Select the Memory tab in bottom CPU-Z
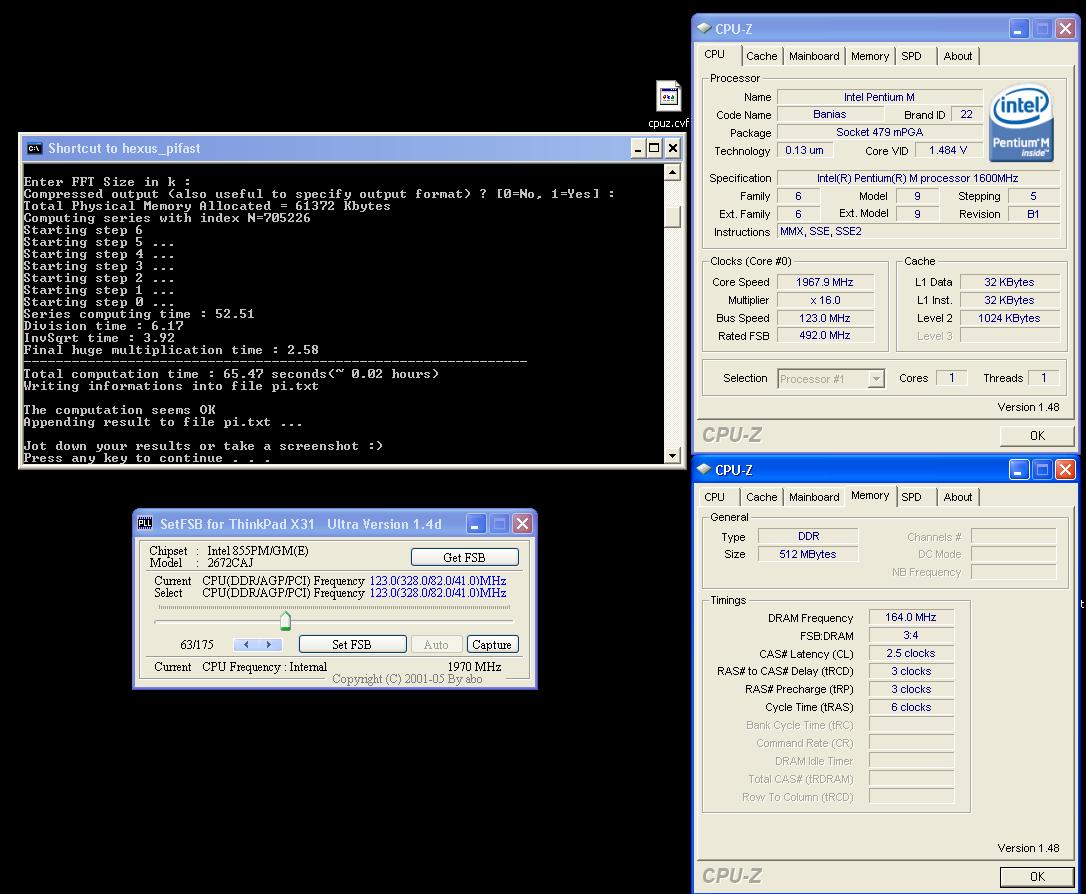Viewport: 1086px width, 894px height. (x=870, y=495)
